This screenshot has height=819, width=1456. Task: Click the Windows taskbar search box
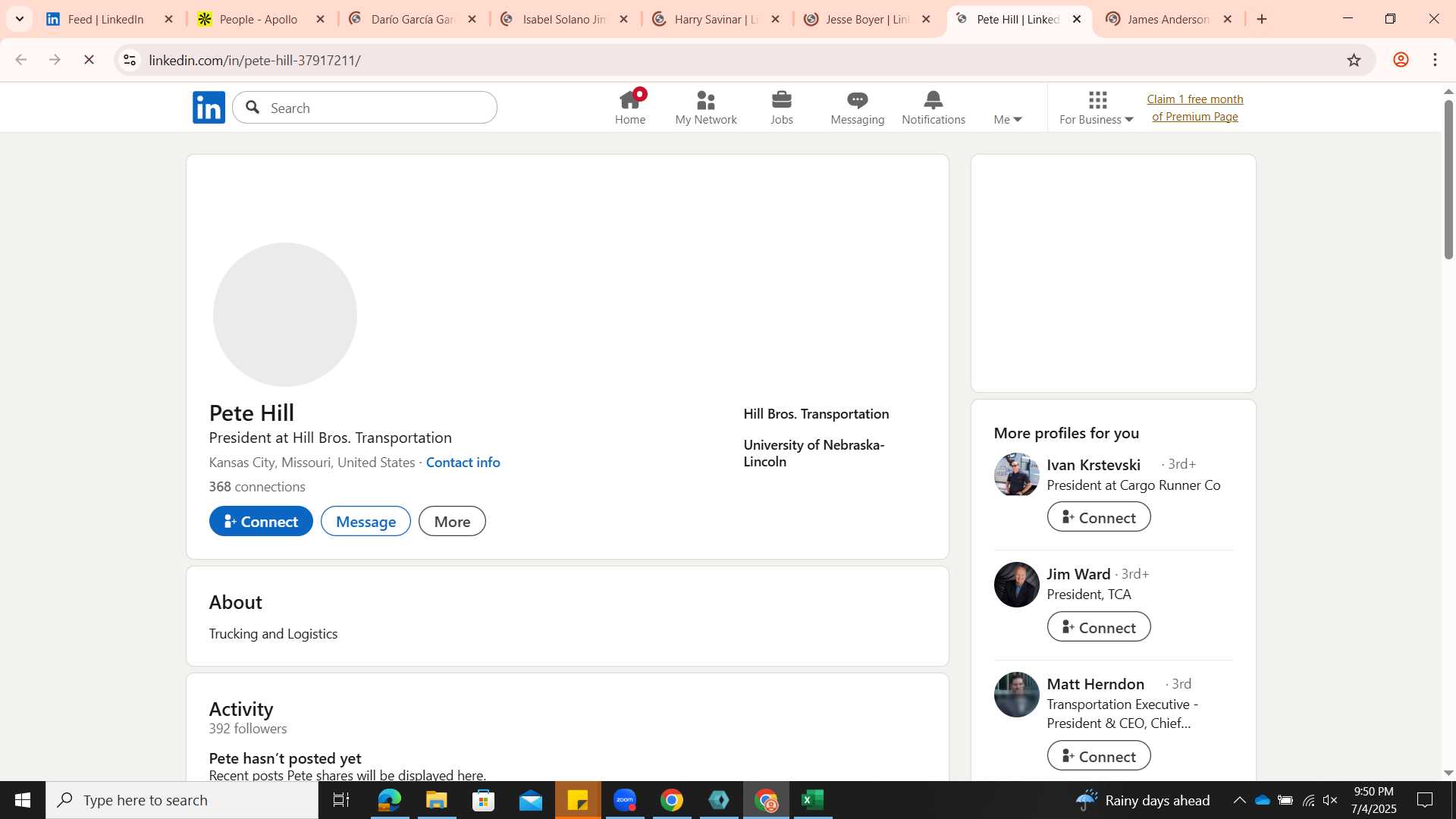coord(182,800)
